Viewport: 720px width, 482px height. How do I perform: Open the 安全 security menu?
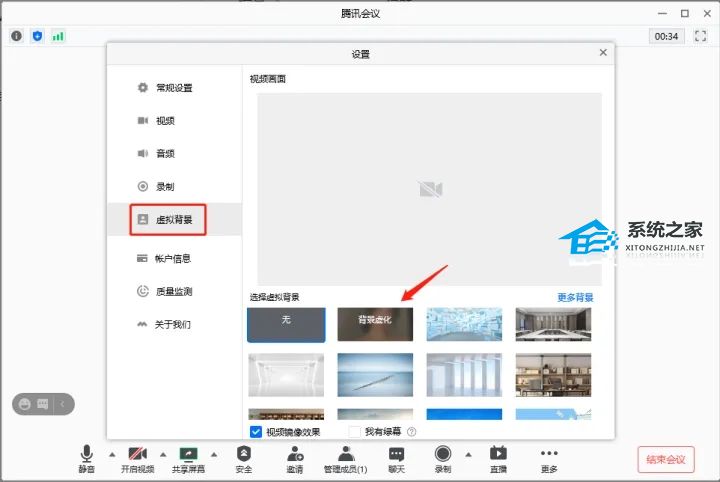244,459
